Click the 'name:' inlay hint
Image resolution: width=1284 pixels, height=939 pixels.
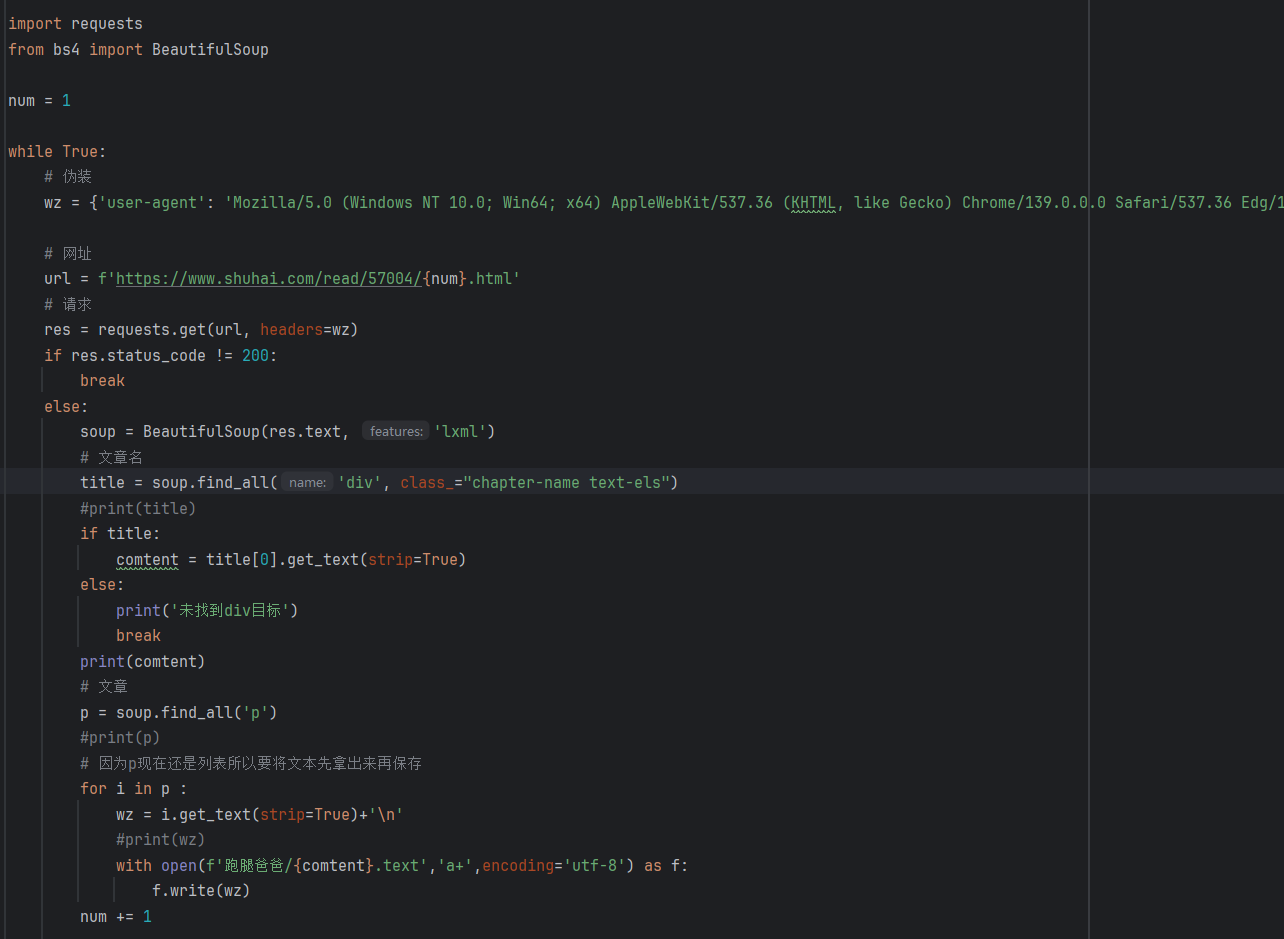tap(307, 482)
